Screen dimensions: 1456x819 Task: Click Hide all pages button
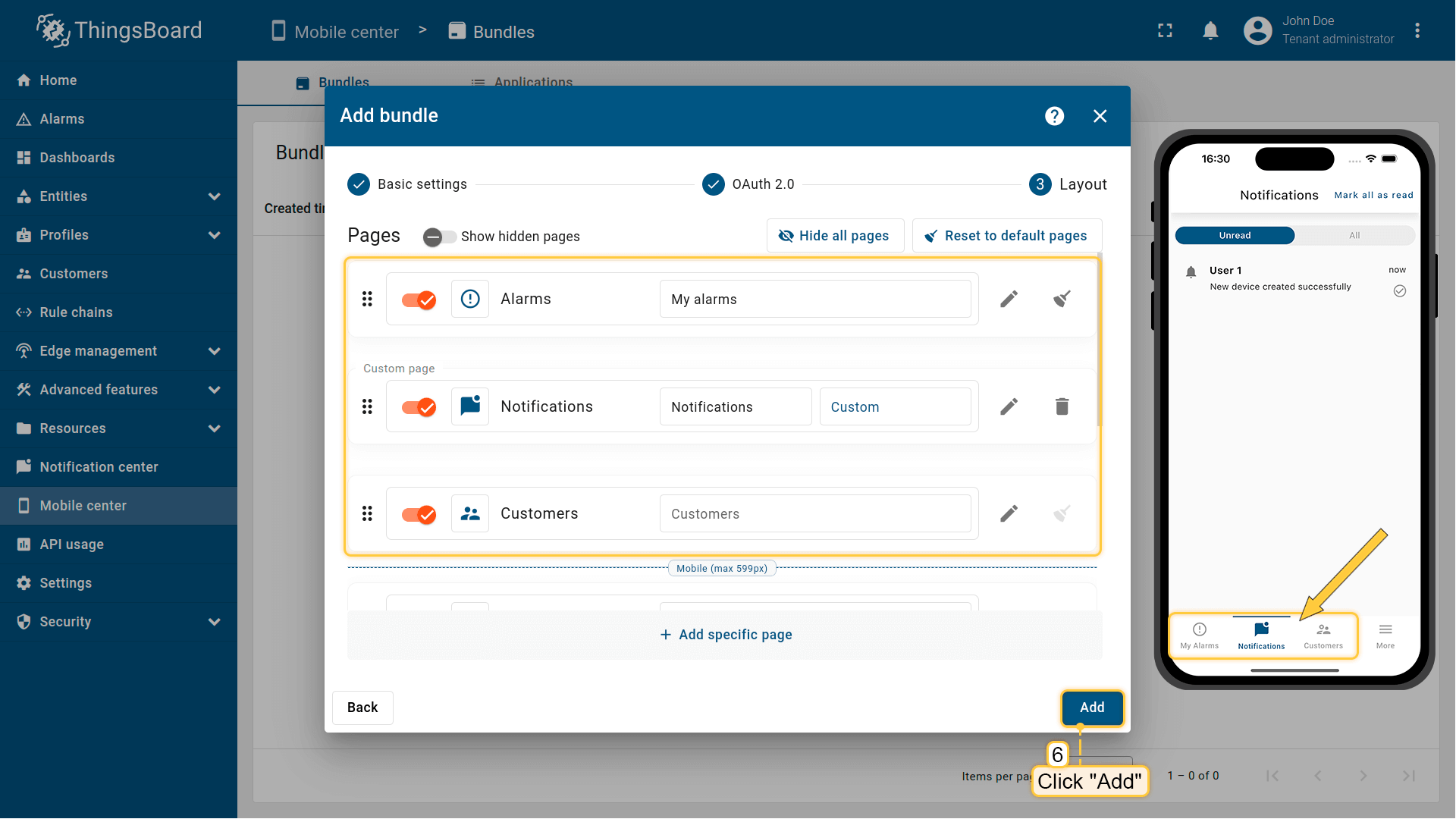tap(834, 236)
